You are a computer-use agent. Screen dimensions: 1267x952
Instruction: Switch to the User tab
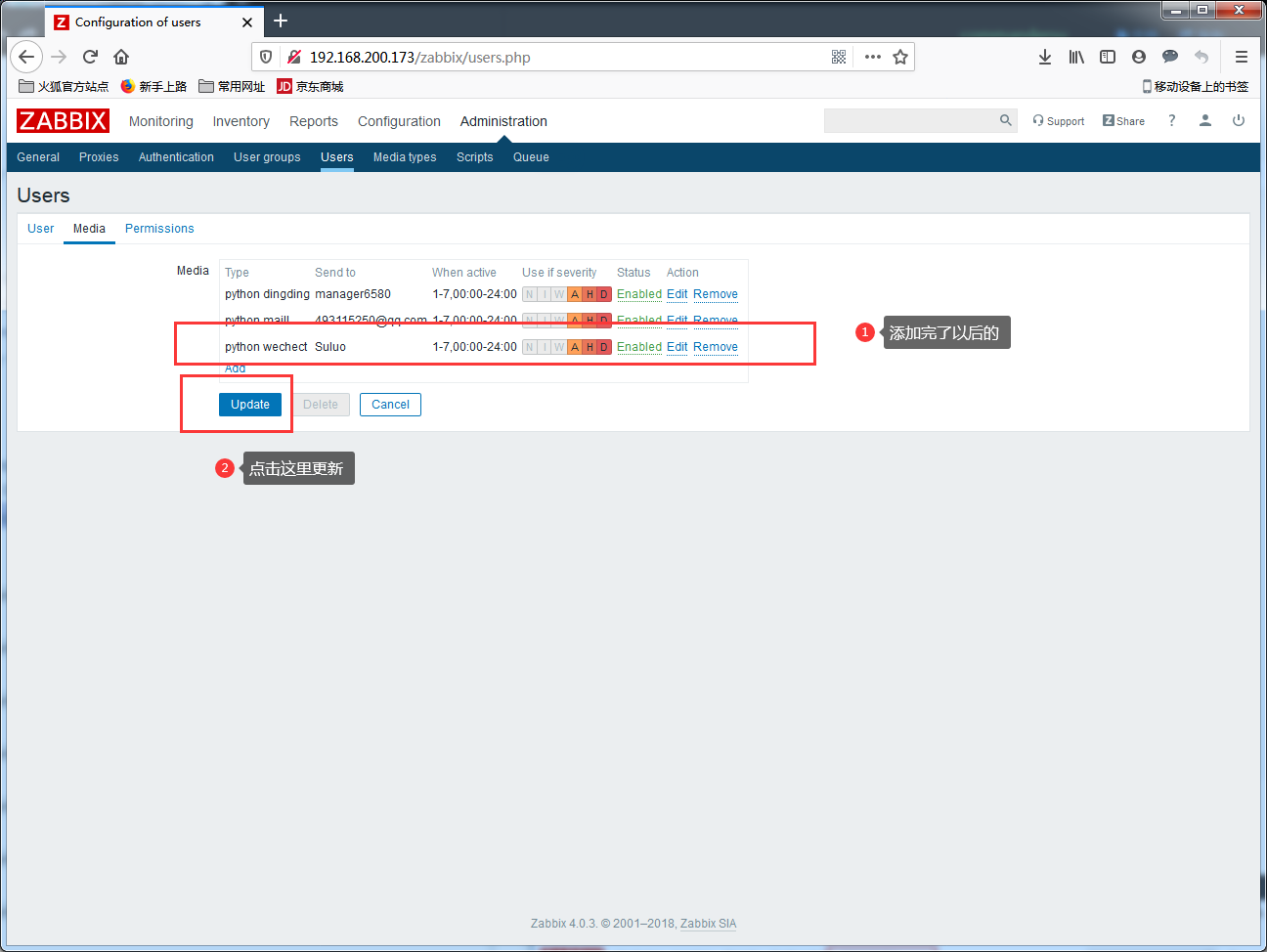(41, 229)
